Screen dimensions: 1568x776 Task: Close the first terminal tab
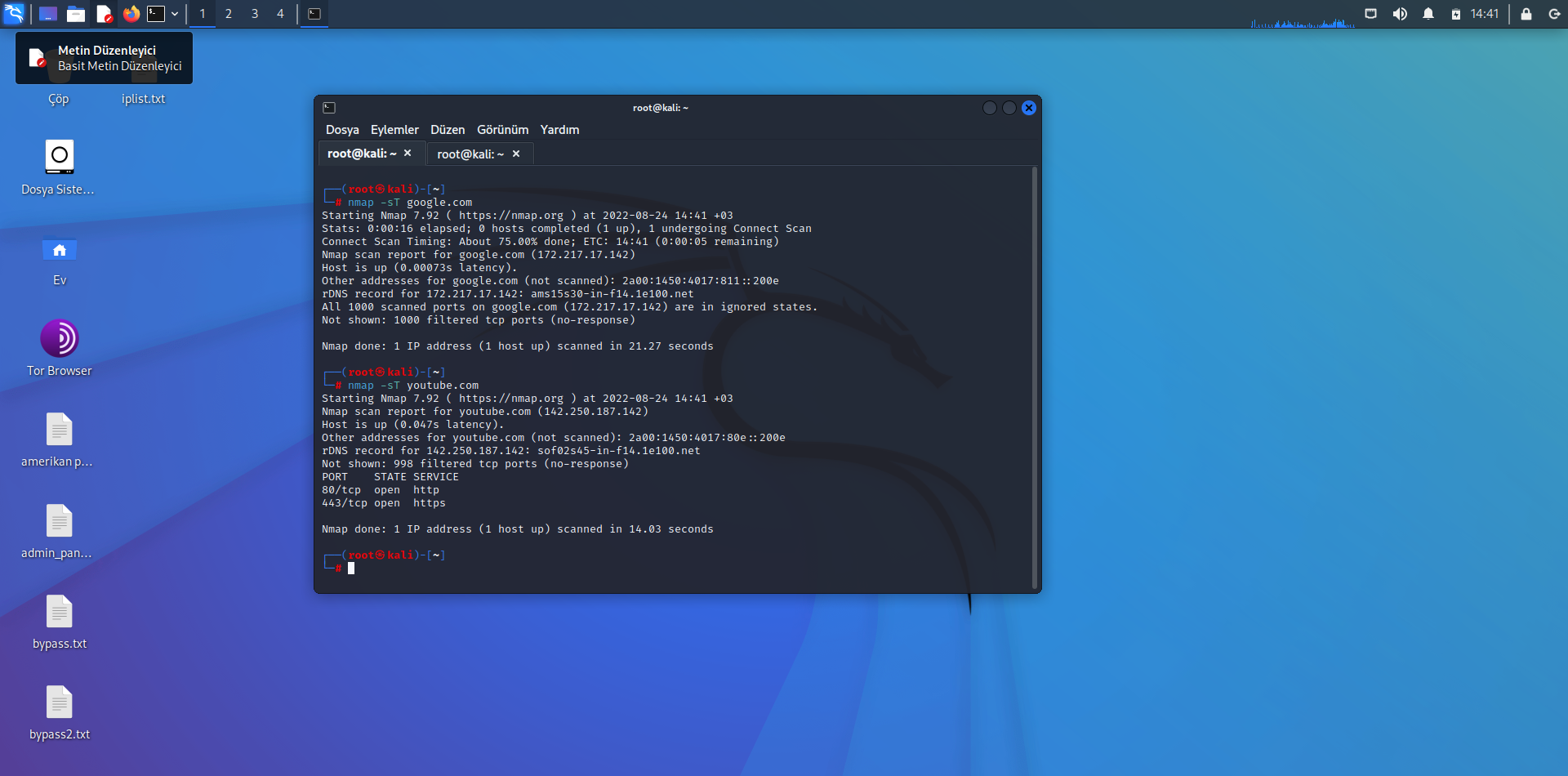tap(408, 154)
